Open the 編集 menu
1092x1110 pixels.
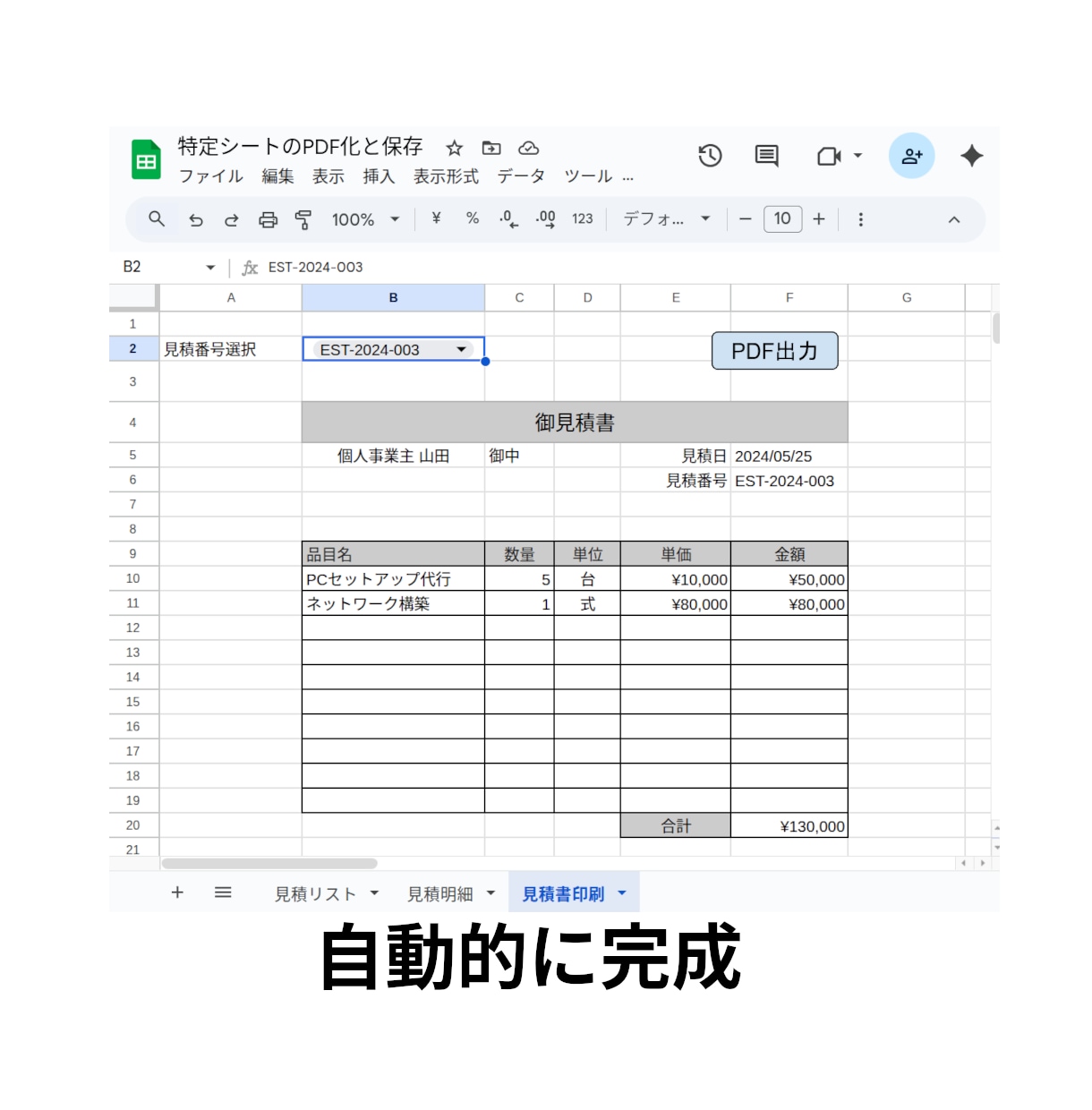277,176
